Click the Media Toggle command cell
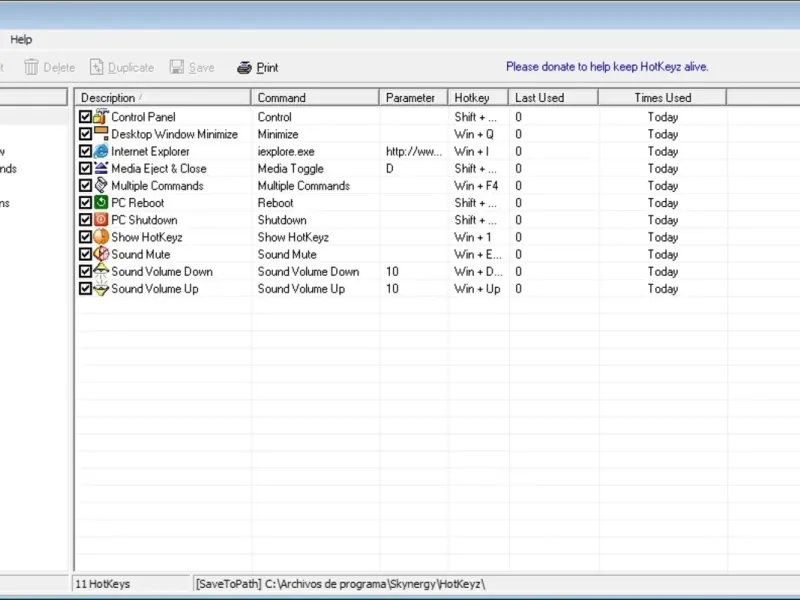The width and height of the screenshot is (800, 600). tap(290, 168)
